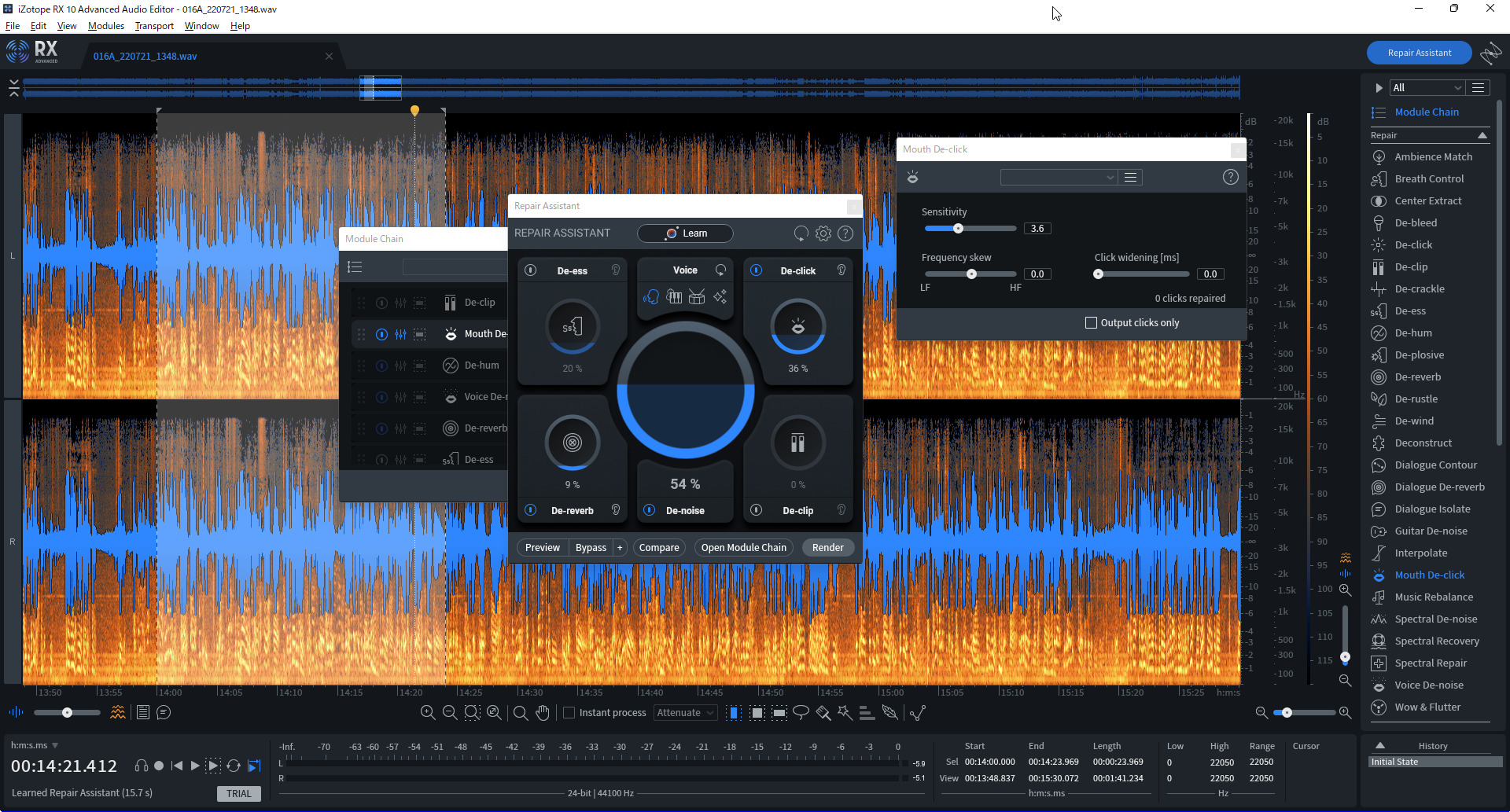Select the Lasso selection tool
Screen dimensions: 1510x812
pyautogui.click(x=801, y=712)
